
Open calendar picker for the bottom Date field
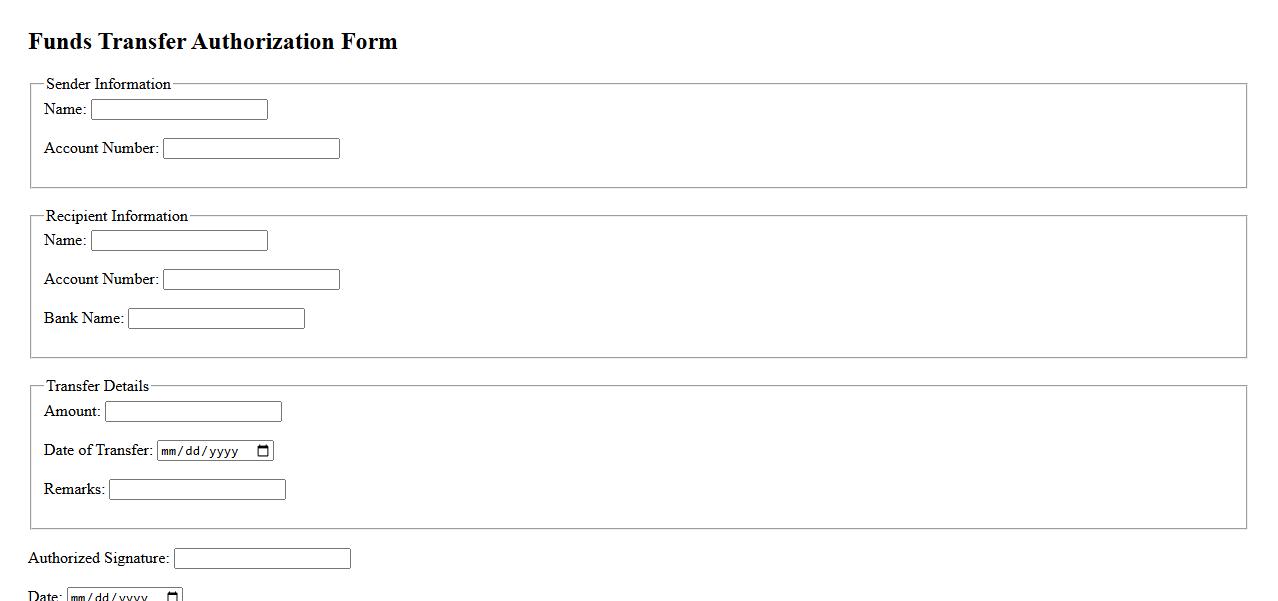172,596
